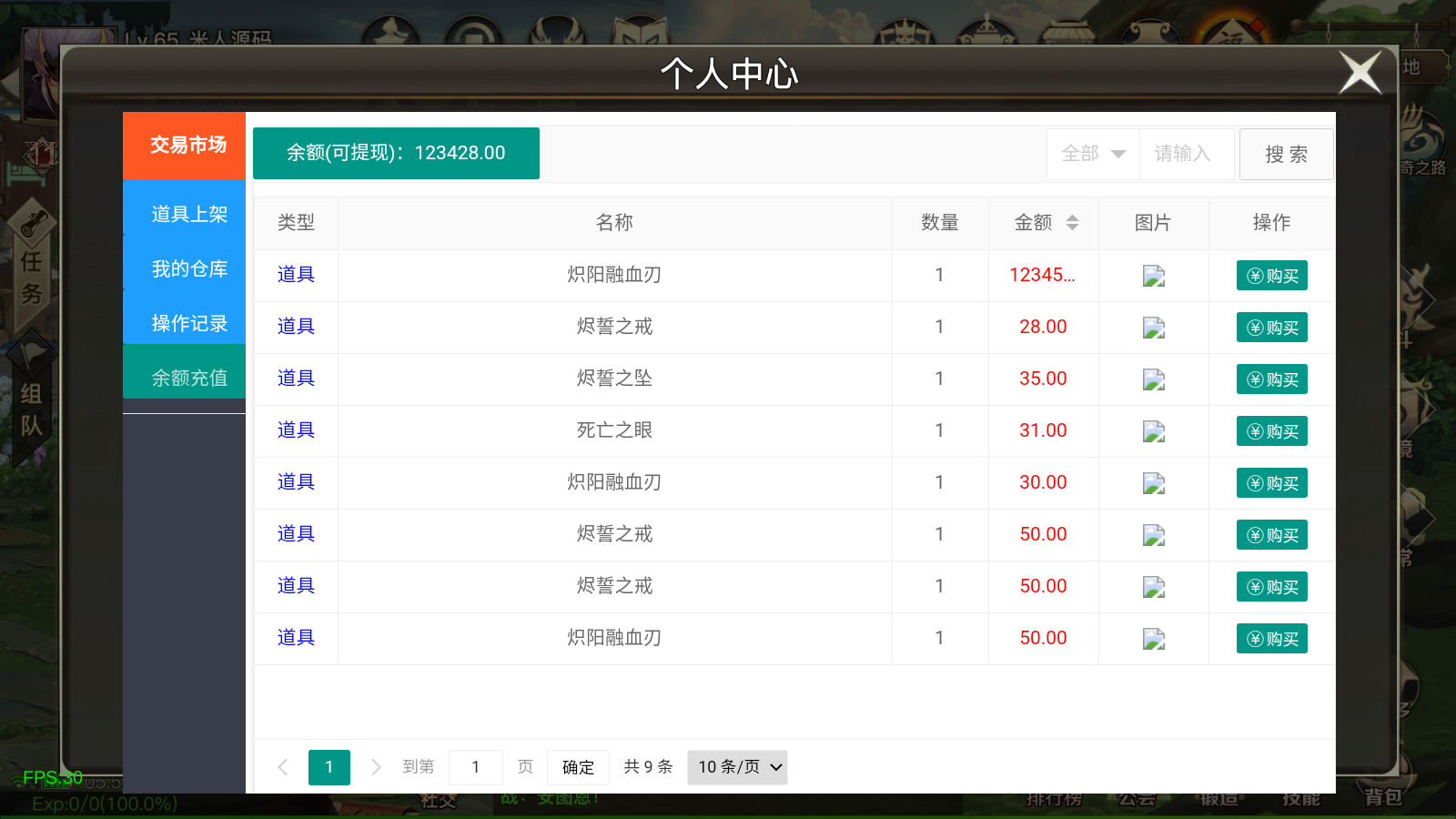Click the 类型 column header
This screenshot has height=819, width=1456.
pyautogui.click(x=296, y=223)
